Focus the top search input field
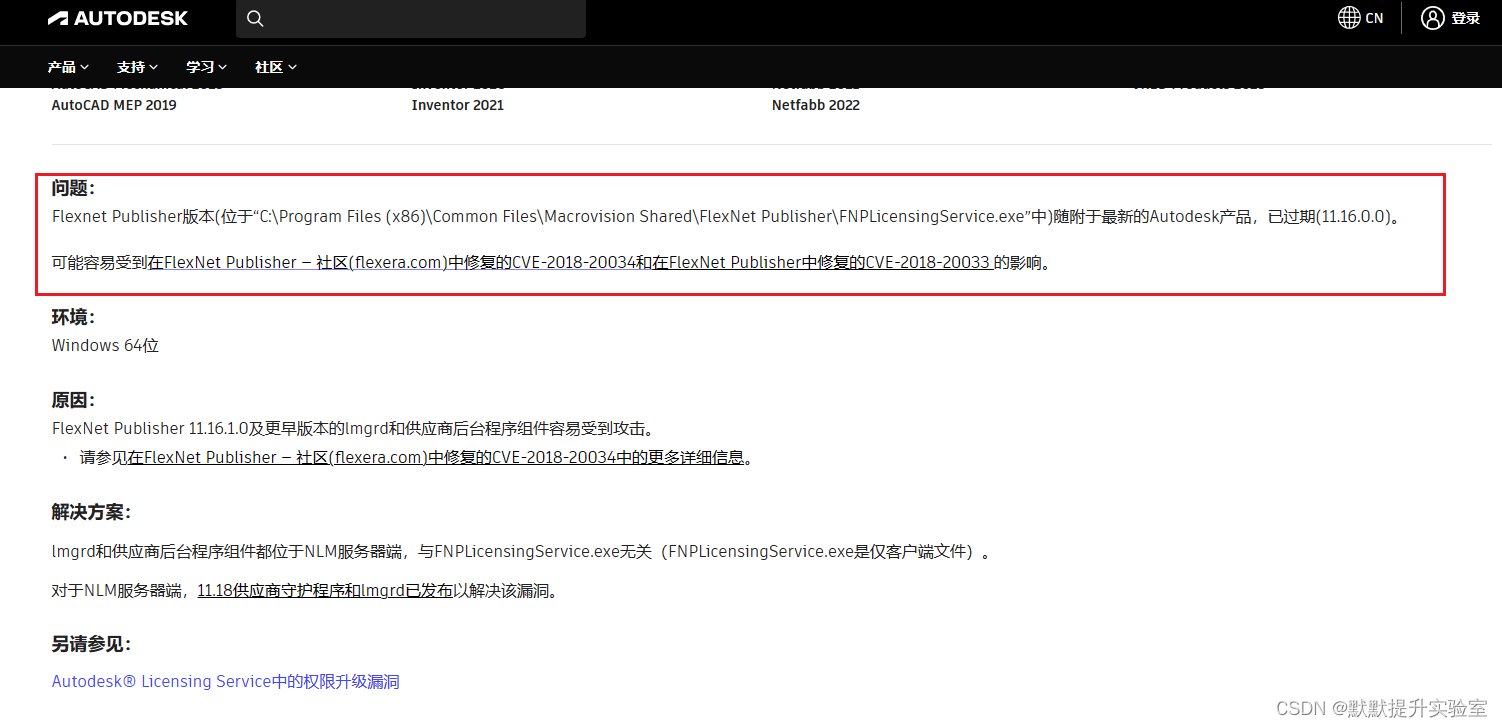 click(x=411, y=19)
